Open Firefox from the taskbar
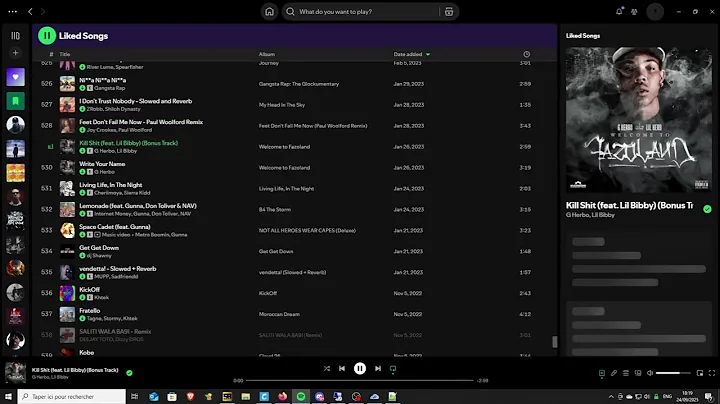 [282, 396]
